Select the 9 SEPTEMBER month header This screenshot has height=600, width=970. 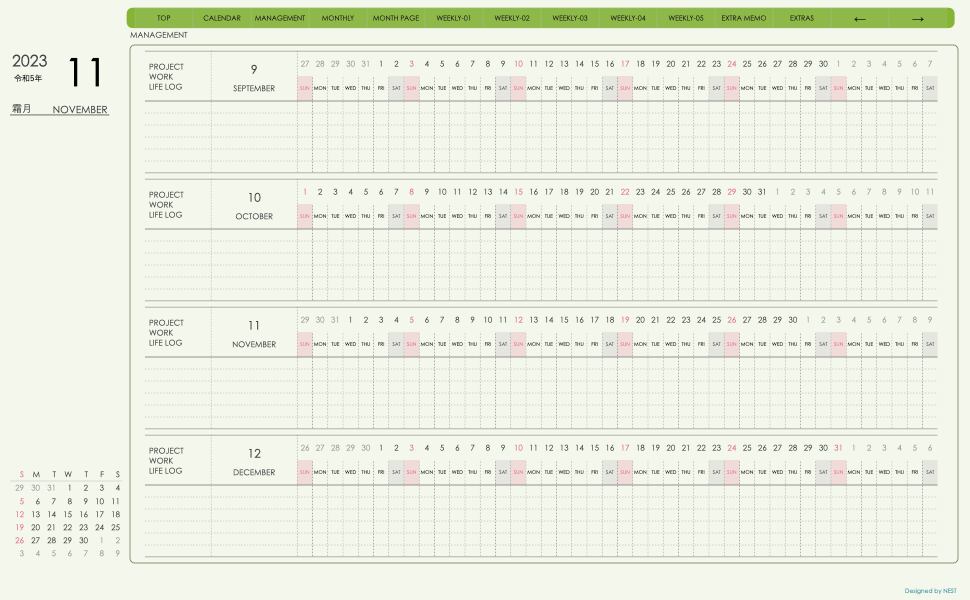click(x=254, y=78)
